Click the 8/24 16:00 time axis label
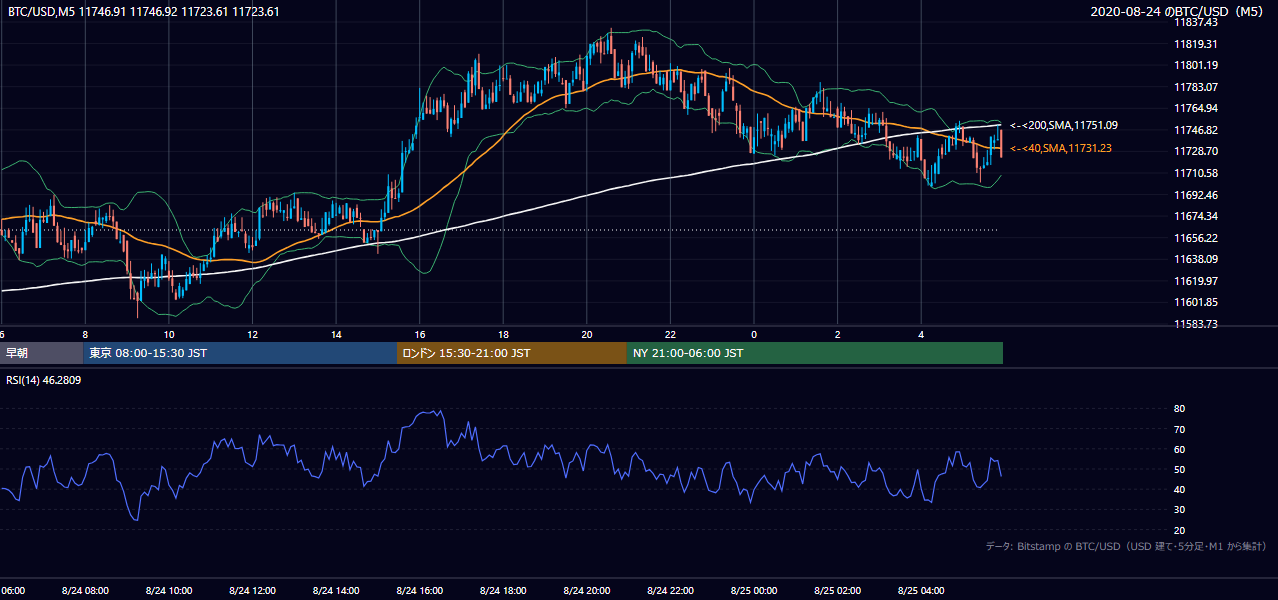This screenshot has height=600, width=1278. pyautogui.click(x=420, y=590)
